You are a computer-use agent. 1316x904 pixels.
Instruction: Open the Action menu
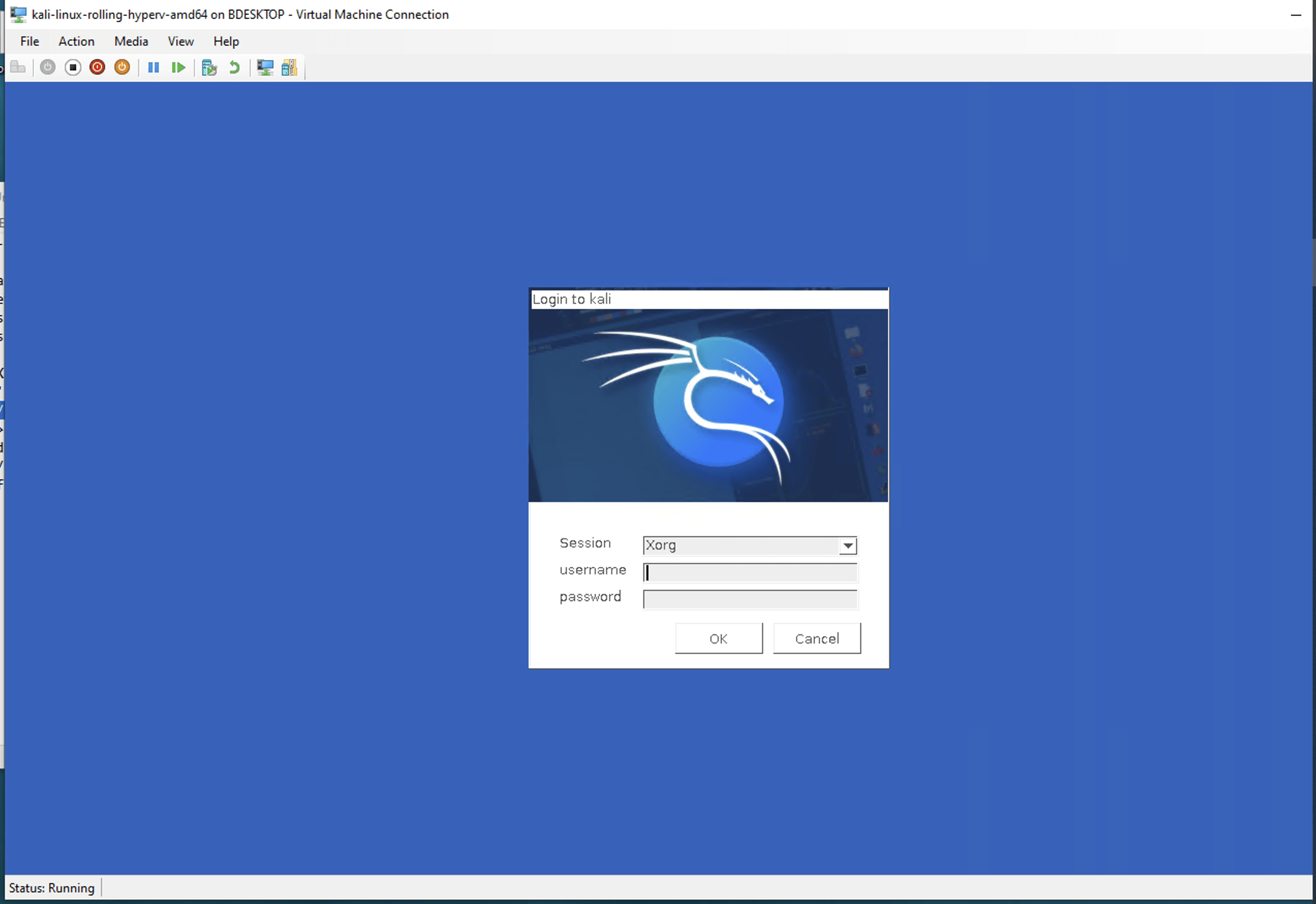76,41
